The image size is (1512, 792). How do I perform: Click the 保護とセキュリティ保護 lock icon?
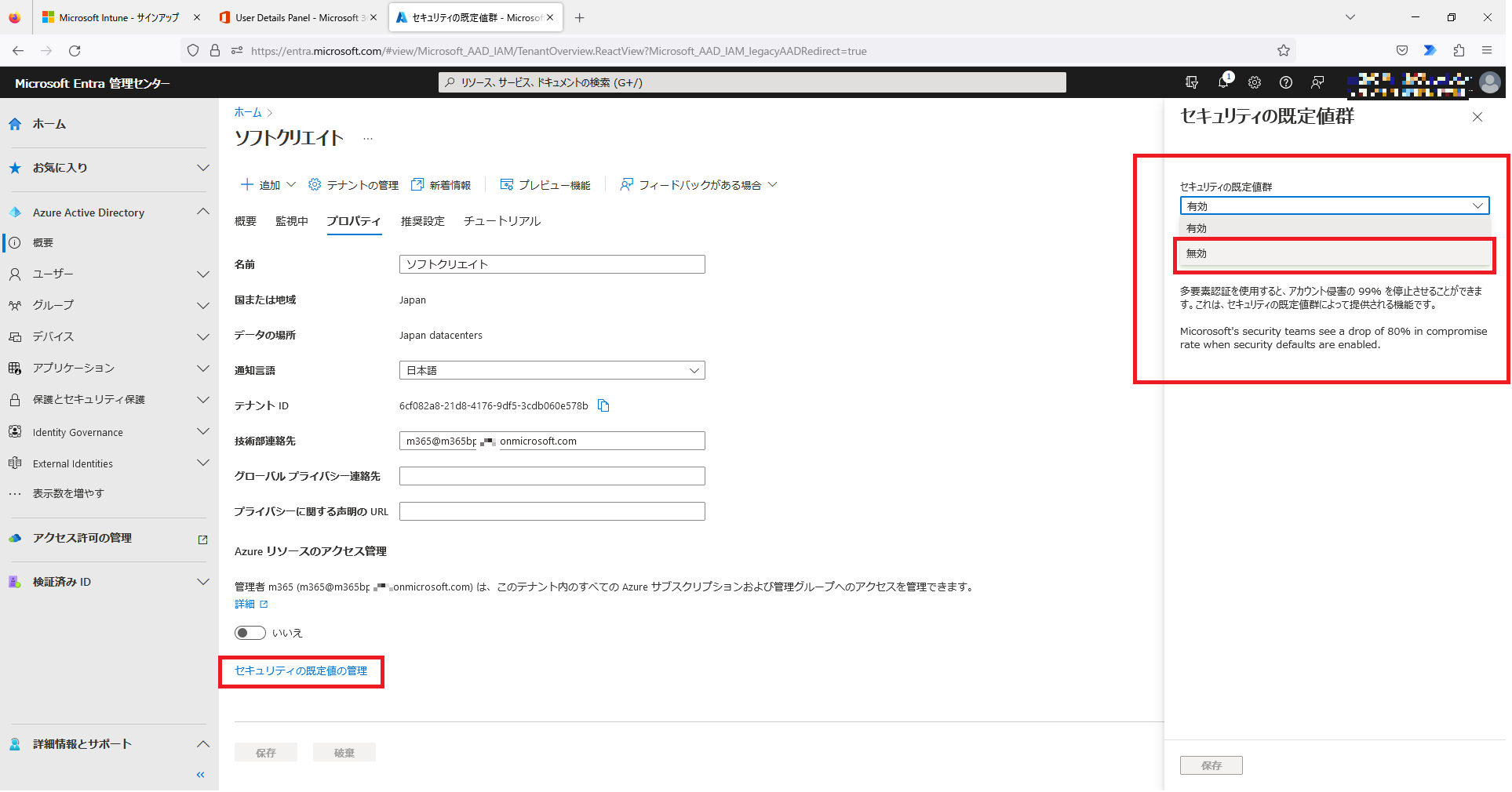(15, 400)
